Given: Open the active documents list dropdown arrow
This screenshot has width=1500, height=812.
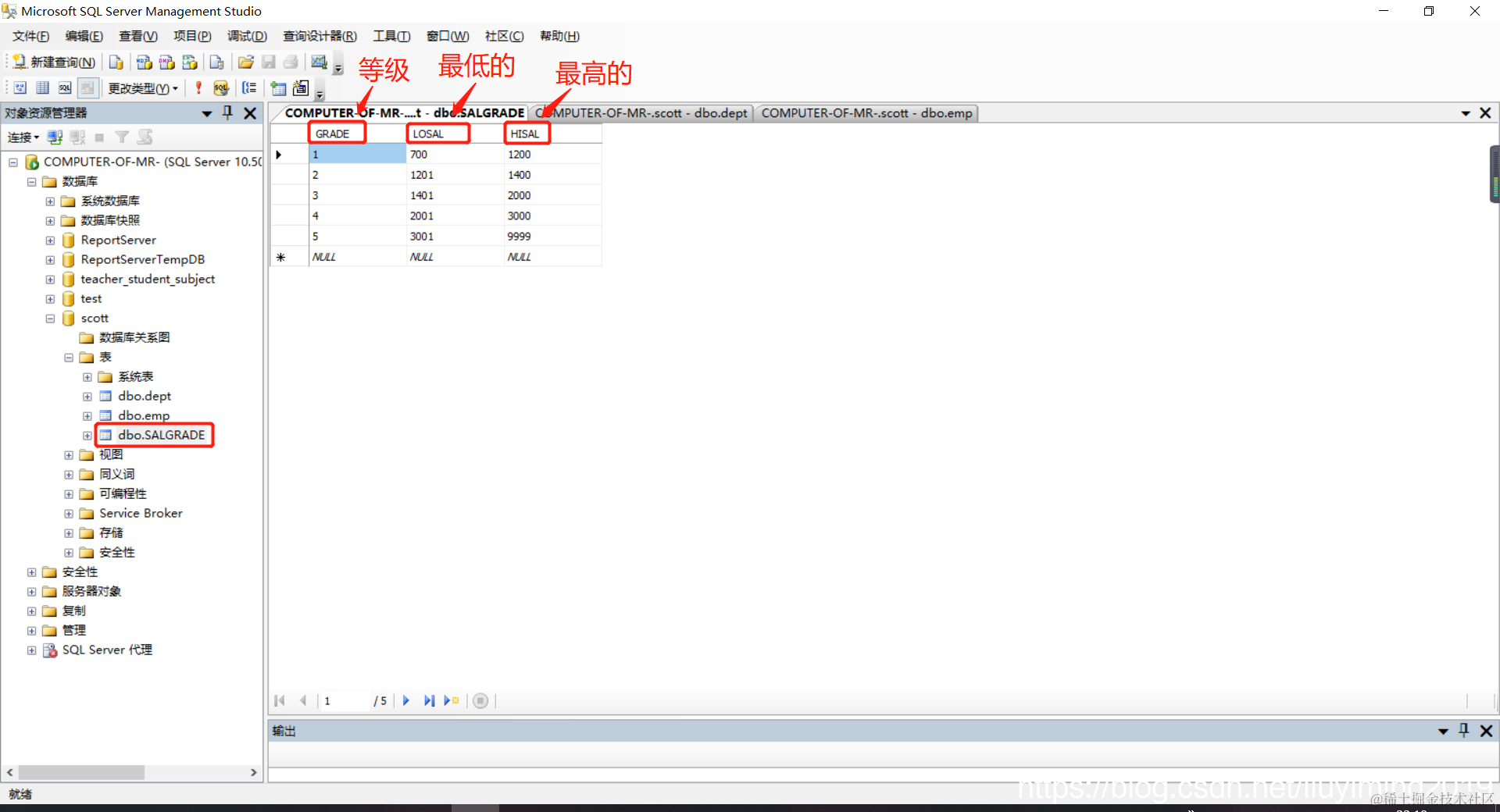Looking at the screenshot, I should (1466, 113).
